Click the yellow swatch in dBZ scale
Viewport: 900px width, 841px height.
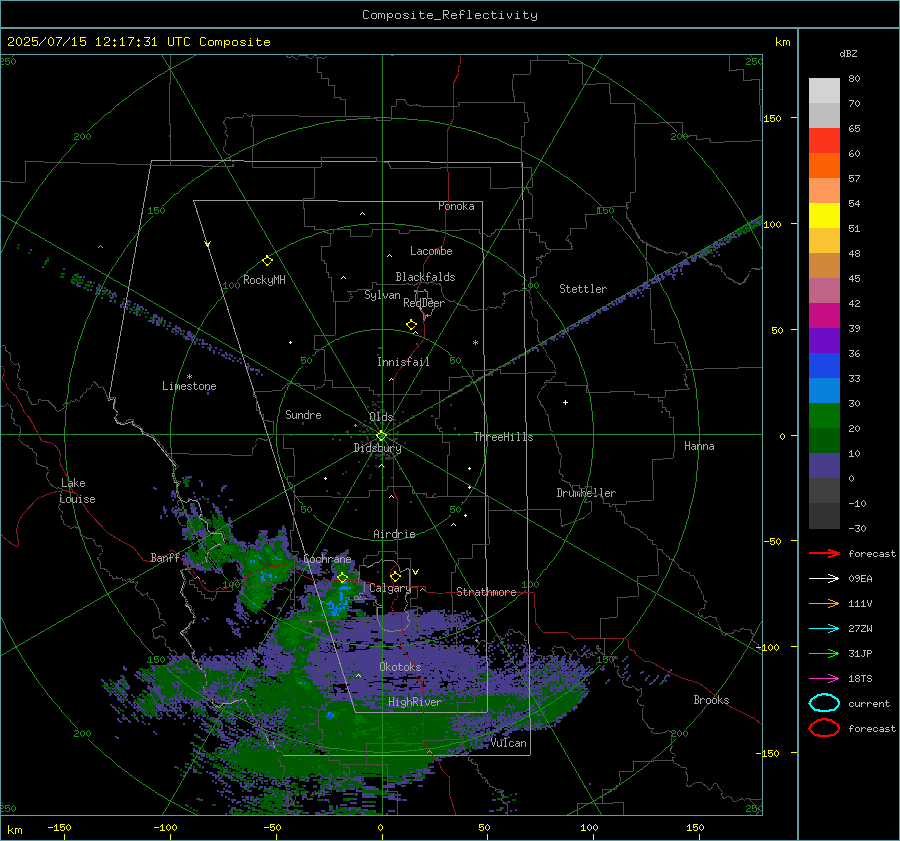pyautogui.click(x=824, y=215)
